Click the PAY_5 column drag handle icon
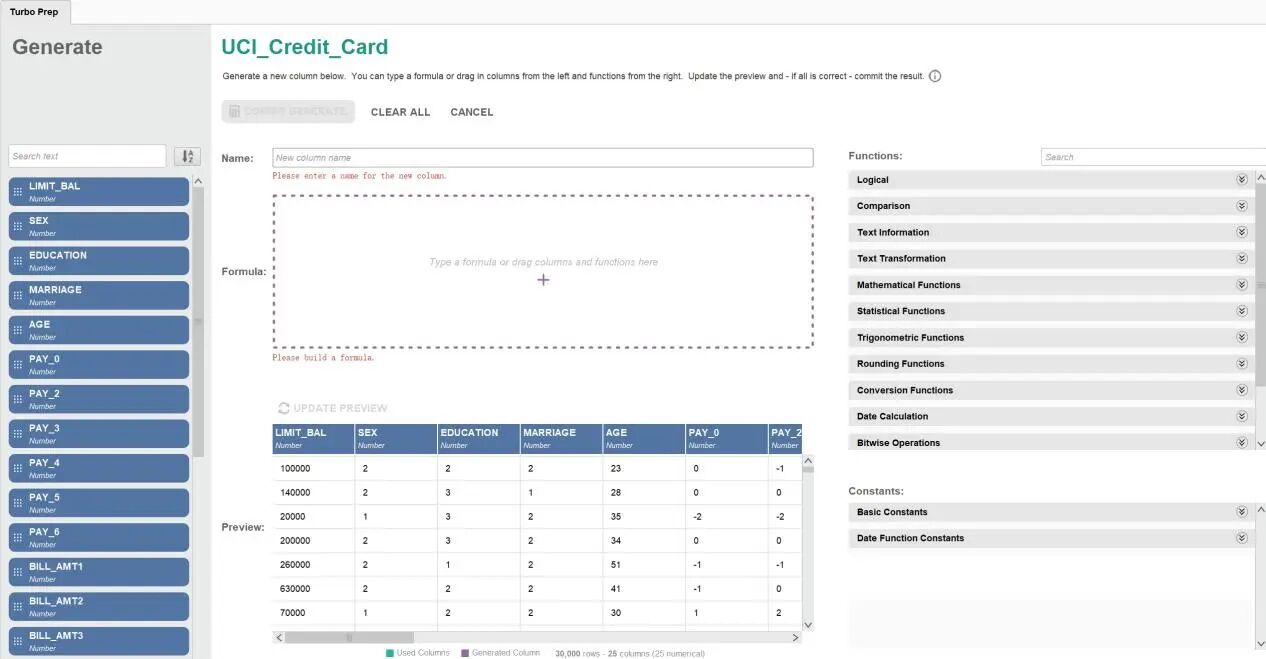Screen dimensions: 1266x659 coord(17,503)
